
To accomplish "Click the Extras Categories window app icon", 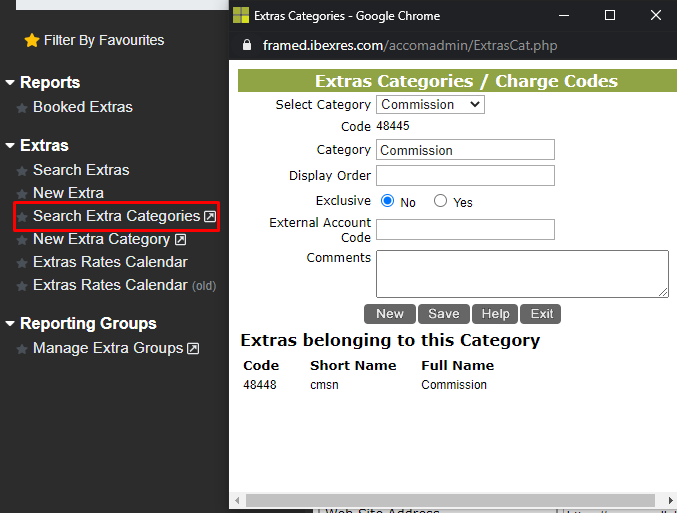I will (x=241, y=16).
